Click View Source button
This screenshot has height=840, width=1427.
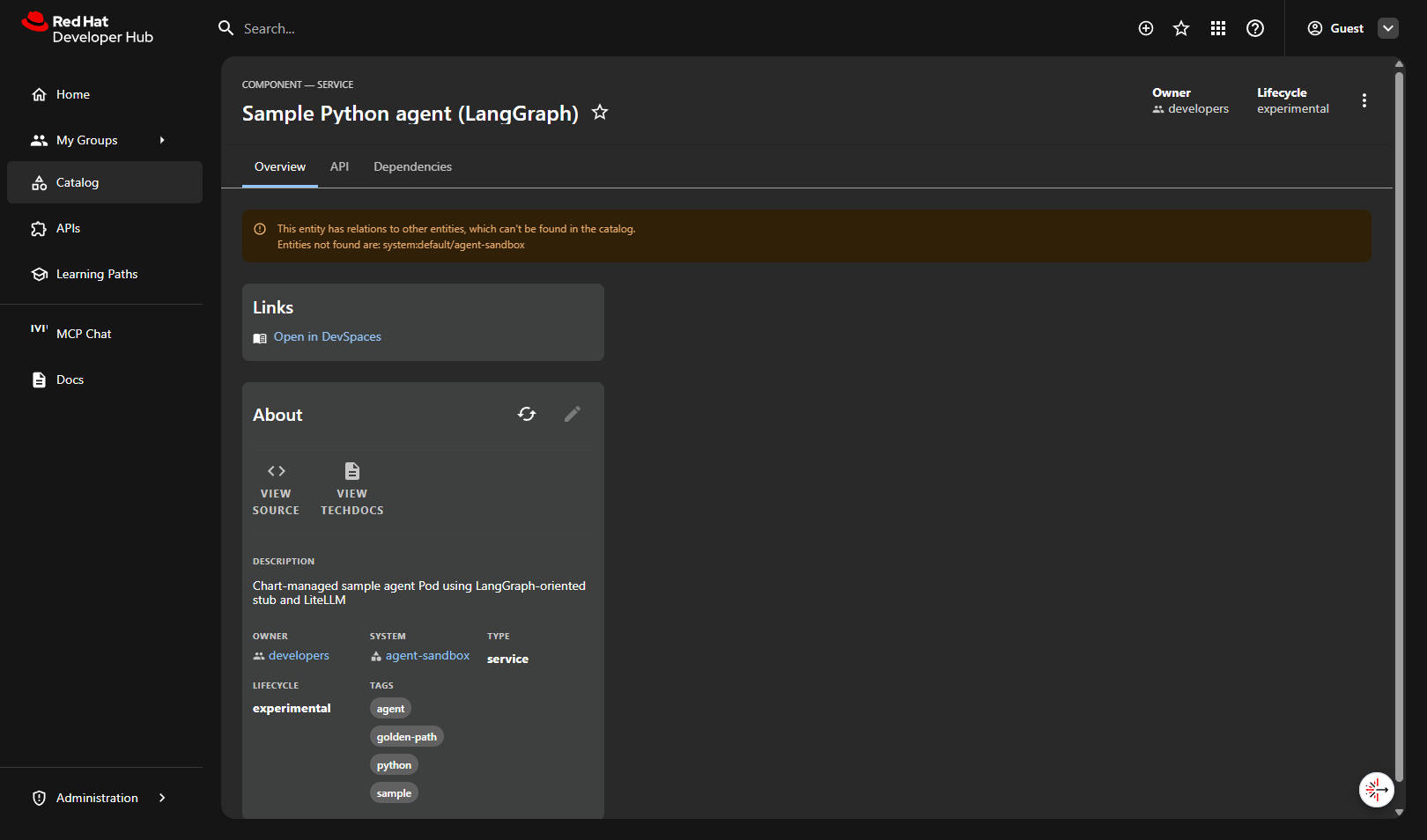[276, 490]
